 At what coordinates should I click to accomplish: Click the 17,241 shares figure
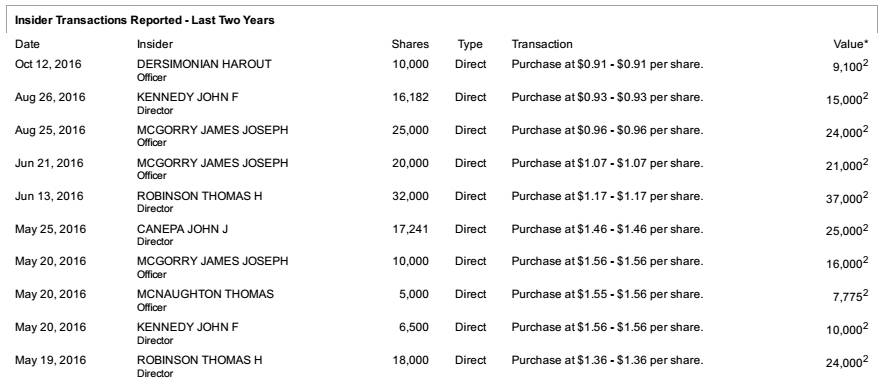pyautogui.click(x=410, y=229)
